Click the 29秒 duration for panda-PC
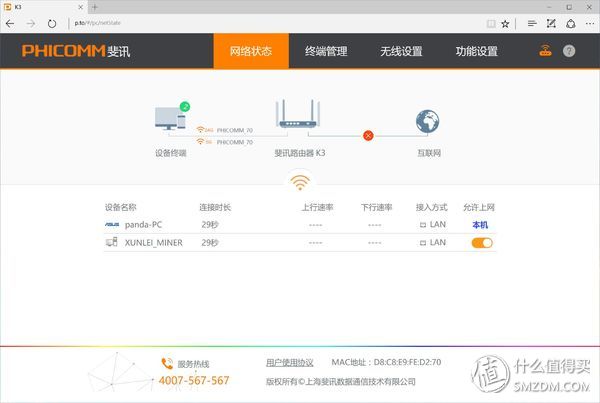Image resolution: width=600 pixels, height=403 pixels. point(210,225)
